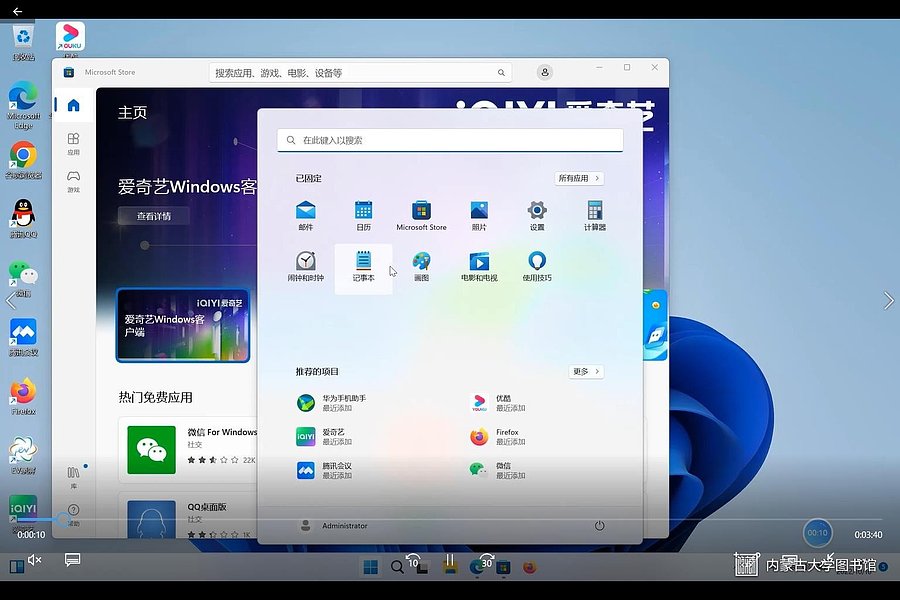Open the 邮件 (Mail) app in Start
Viewport: 900px width, 600px height.
point(305,215)
